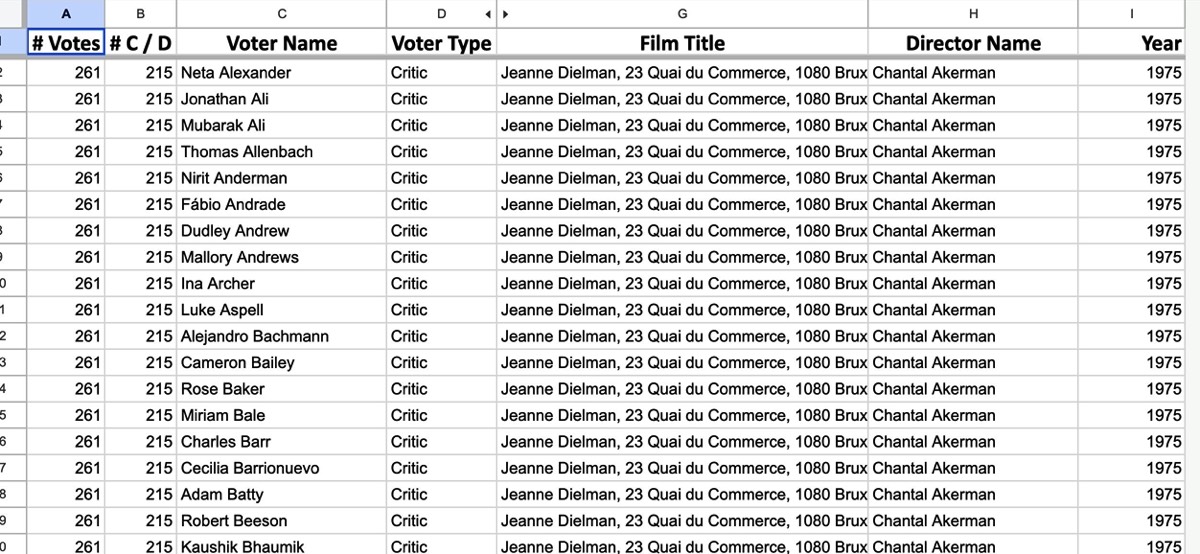1200x554 pixels.
Task: Click the '# C / D' header cell
Action: [140, 43]
